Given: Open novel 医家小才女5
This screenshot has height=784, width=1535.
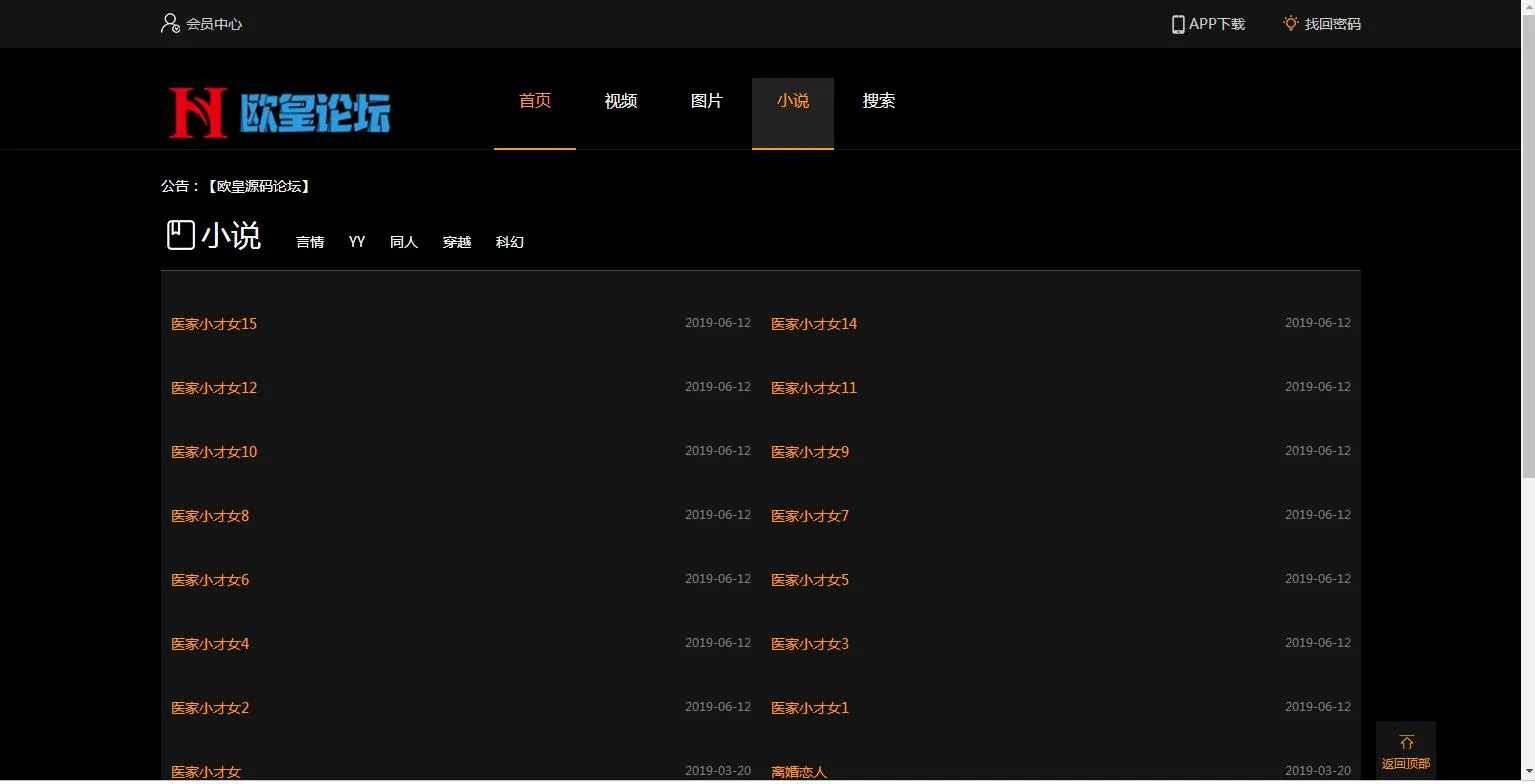Looking at the screenshot, I should point(810,580).
